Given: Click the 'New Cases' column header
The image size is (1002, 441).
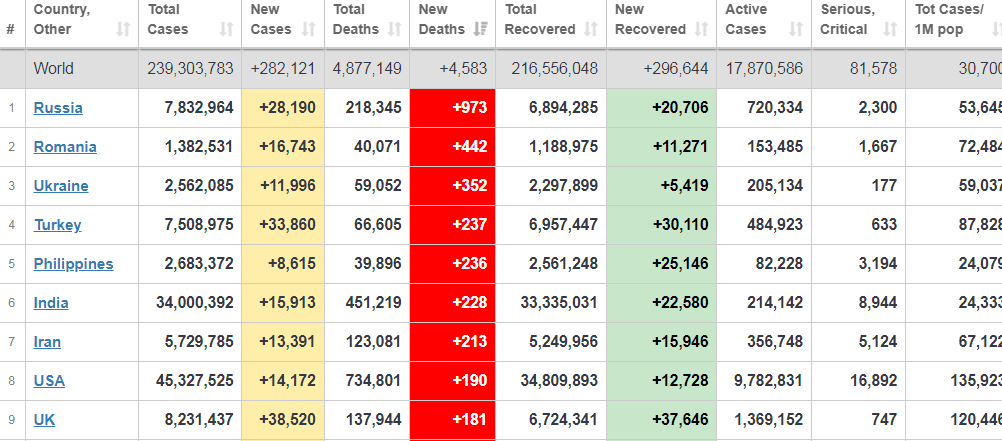Looking at the screenshot, I should 283,24.
